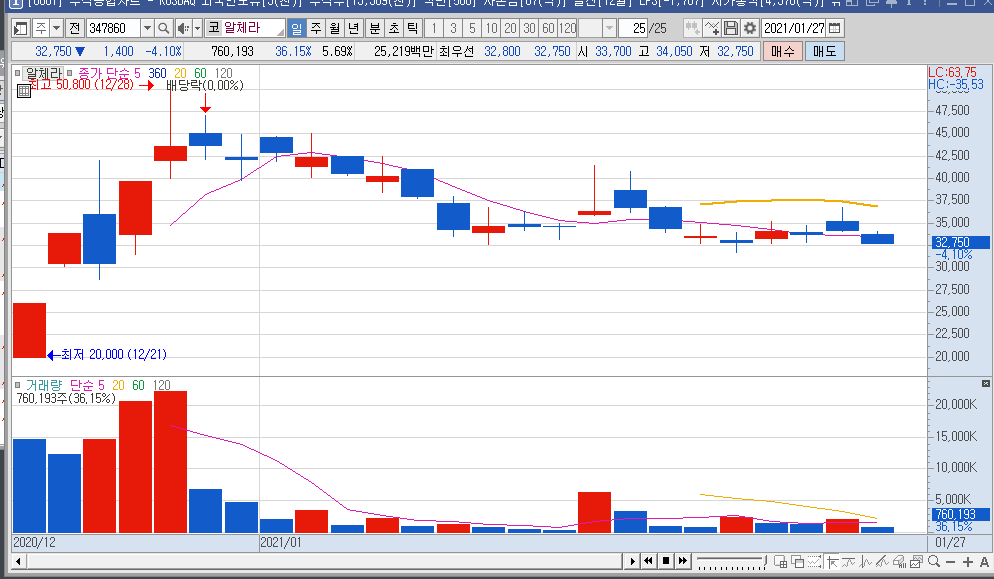
Task: Toggle the side panel layout icon
Action: pyautogui.click(x=21, y=28)
